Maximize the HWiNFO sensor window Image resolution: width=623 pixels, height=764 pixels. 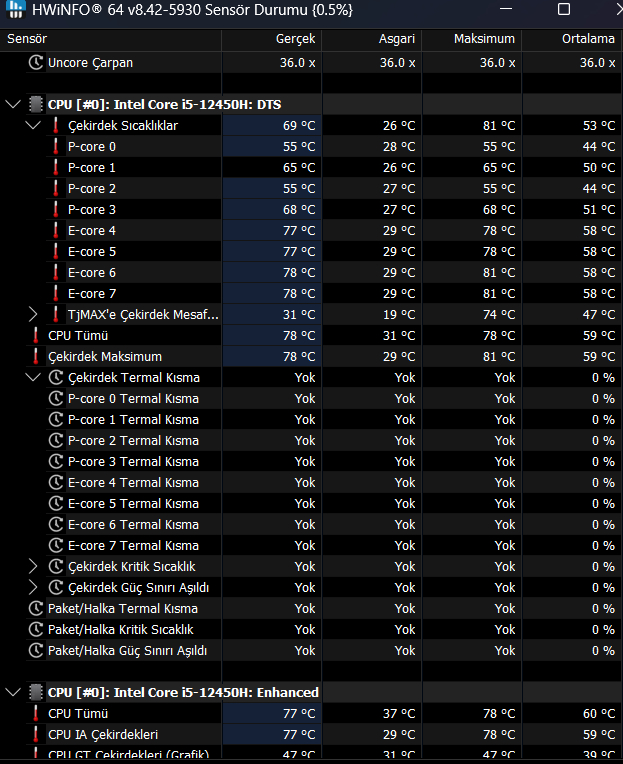pos(564,9)
